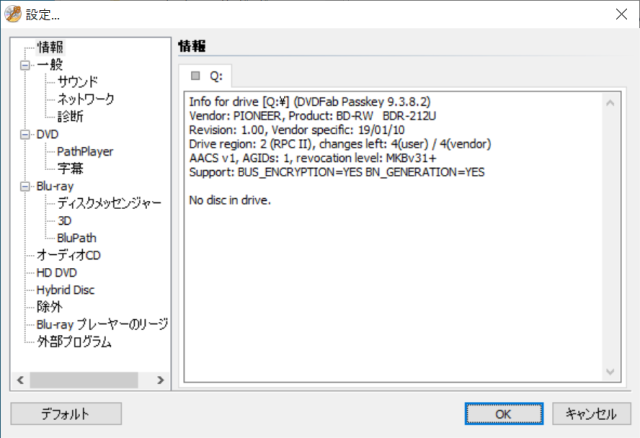Screen dimensions: 640x438
Task: Open the HD DVD settings page
Action: click(57, 273)
